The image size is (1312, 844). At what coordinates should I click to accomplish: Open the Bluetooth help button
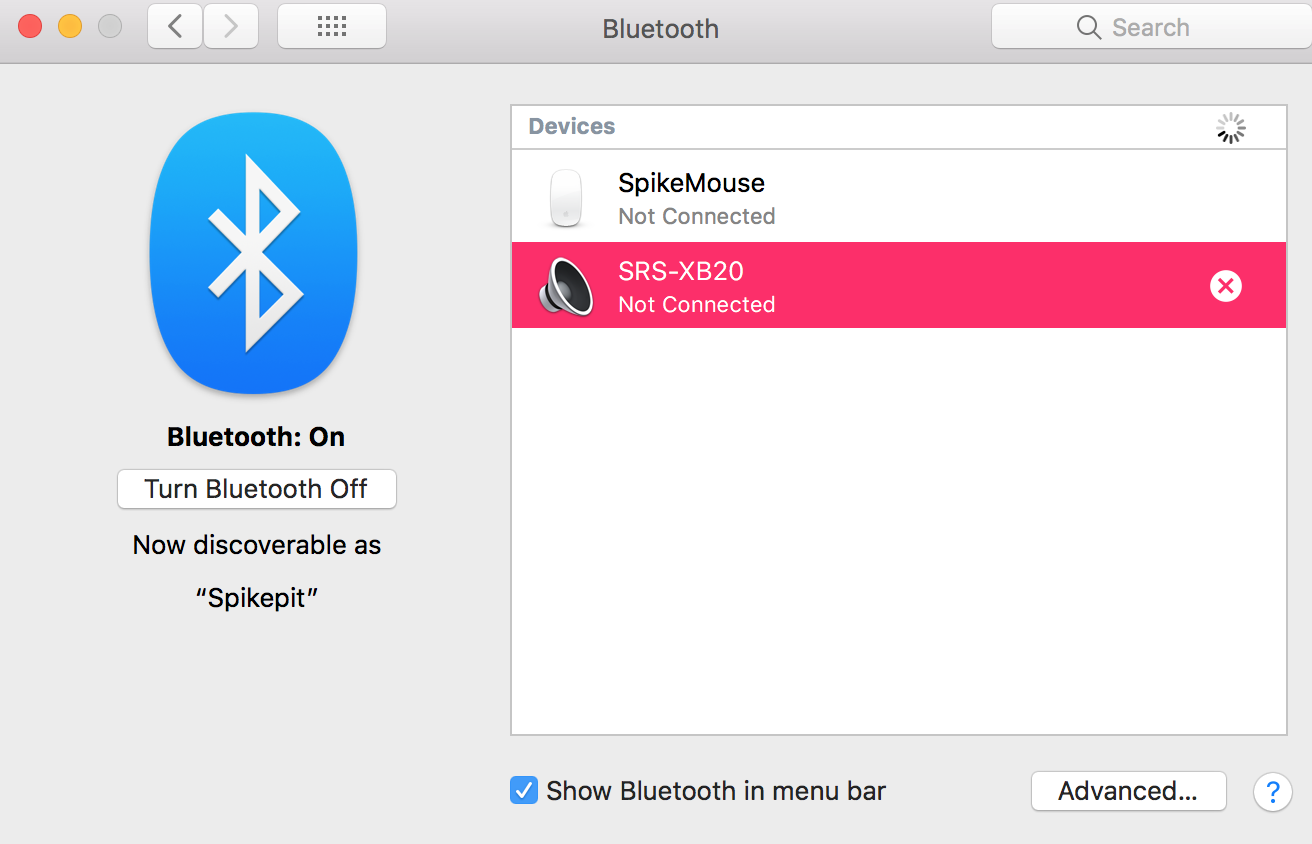[1272, 792]
